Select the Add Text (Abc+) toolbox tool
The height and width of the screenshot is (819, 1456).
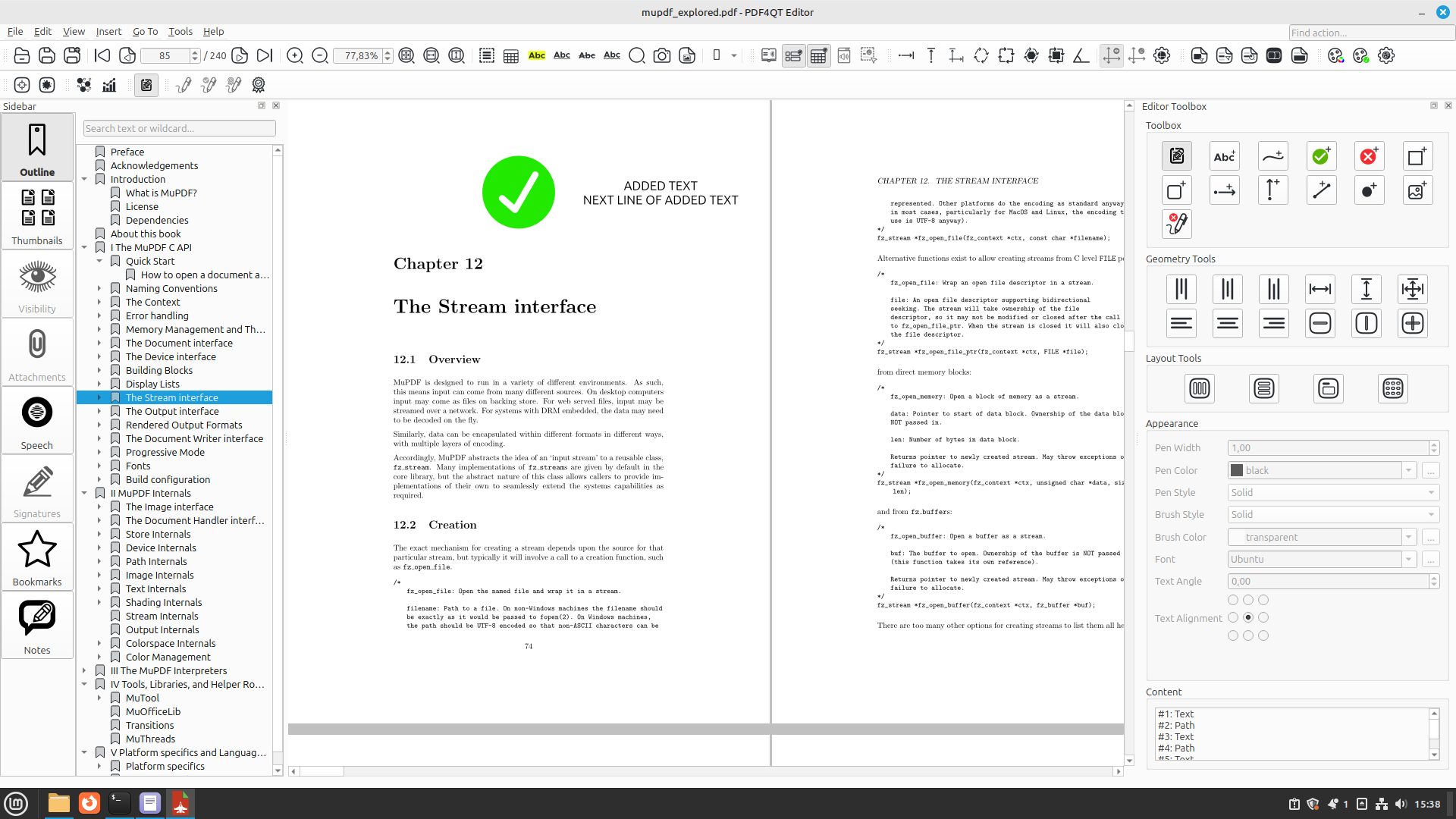[1225, 156]
